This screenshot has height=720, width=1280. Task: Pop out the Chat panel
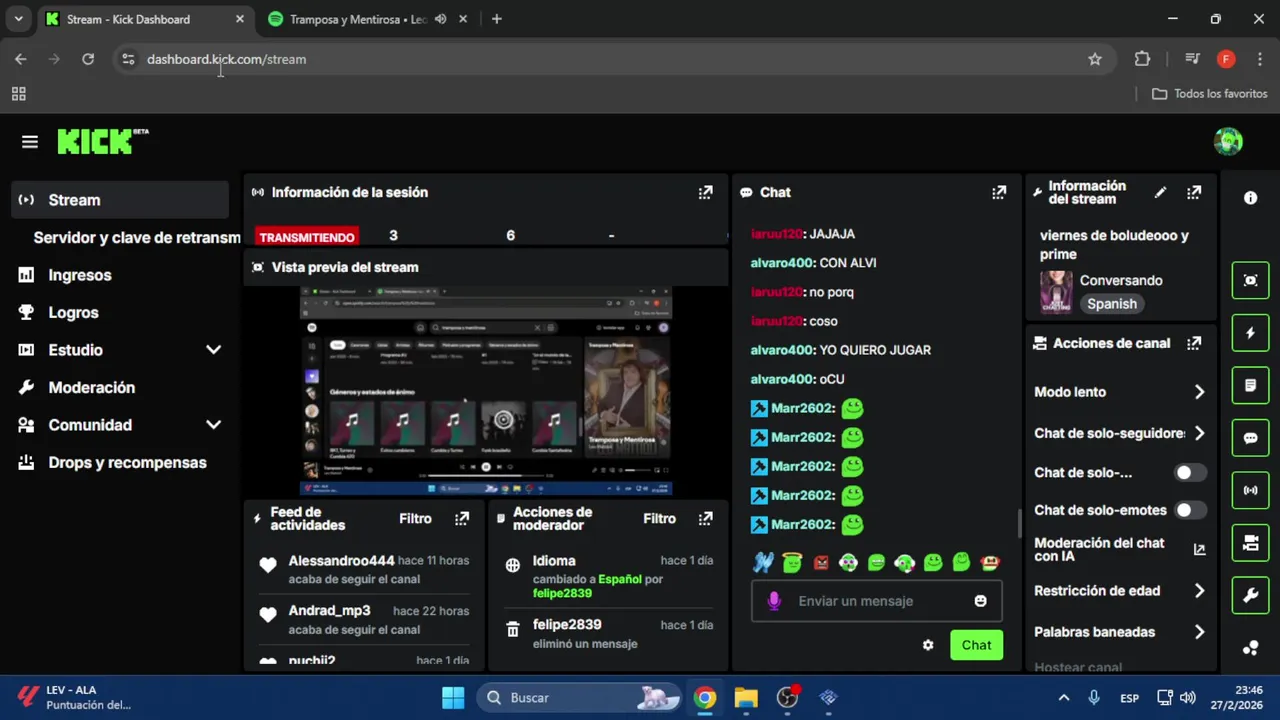(x=999, y=193)
